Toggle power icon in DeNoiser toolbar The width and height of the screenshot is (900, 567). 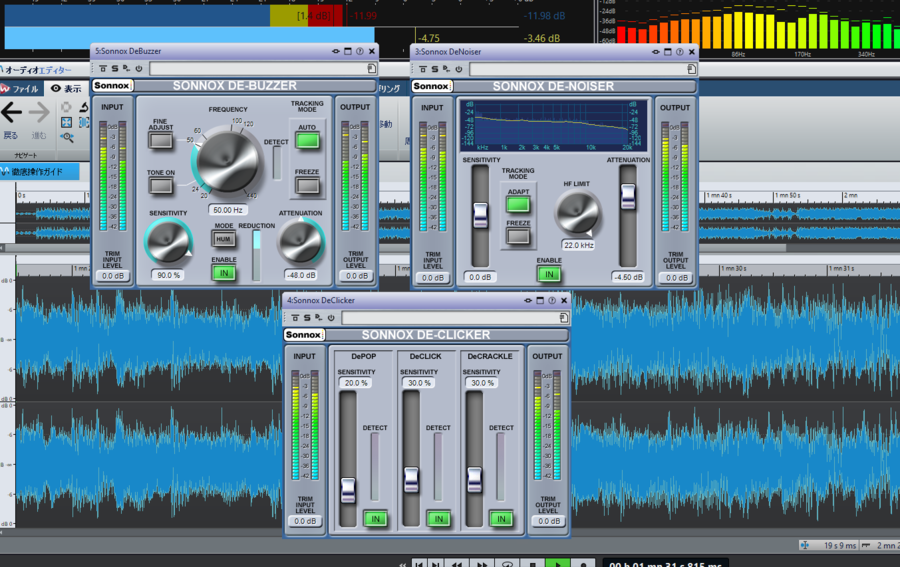459,69
